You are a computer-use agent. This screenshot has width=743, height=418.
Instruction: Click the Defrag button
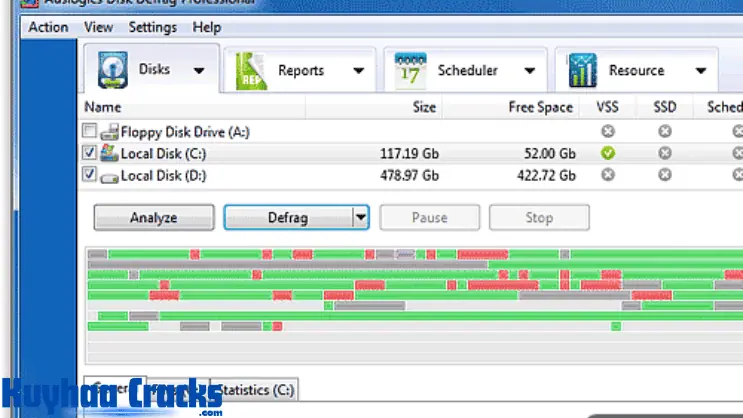pos(287,217)
